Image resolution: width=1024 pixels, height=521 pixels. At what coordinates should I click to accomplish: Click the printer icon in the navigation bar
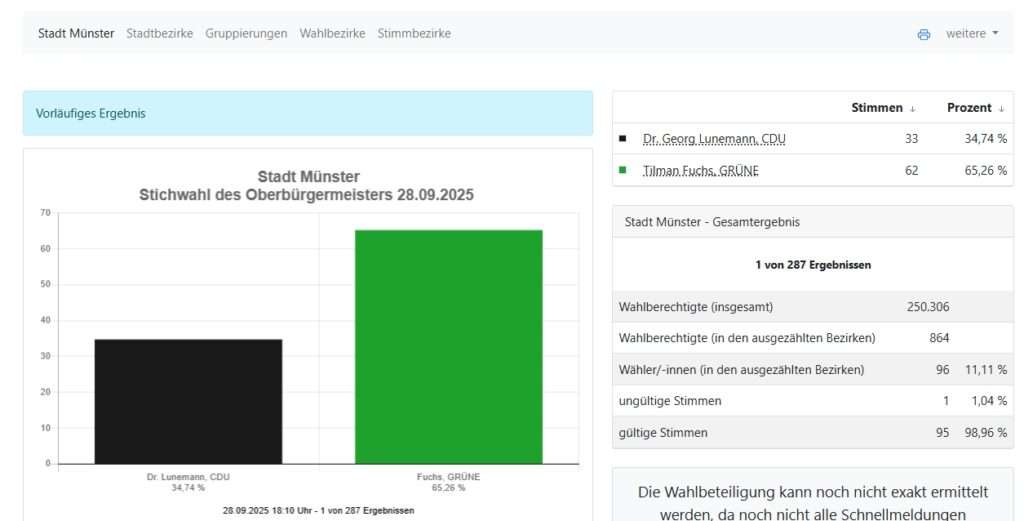(x=923, y=34)
